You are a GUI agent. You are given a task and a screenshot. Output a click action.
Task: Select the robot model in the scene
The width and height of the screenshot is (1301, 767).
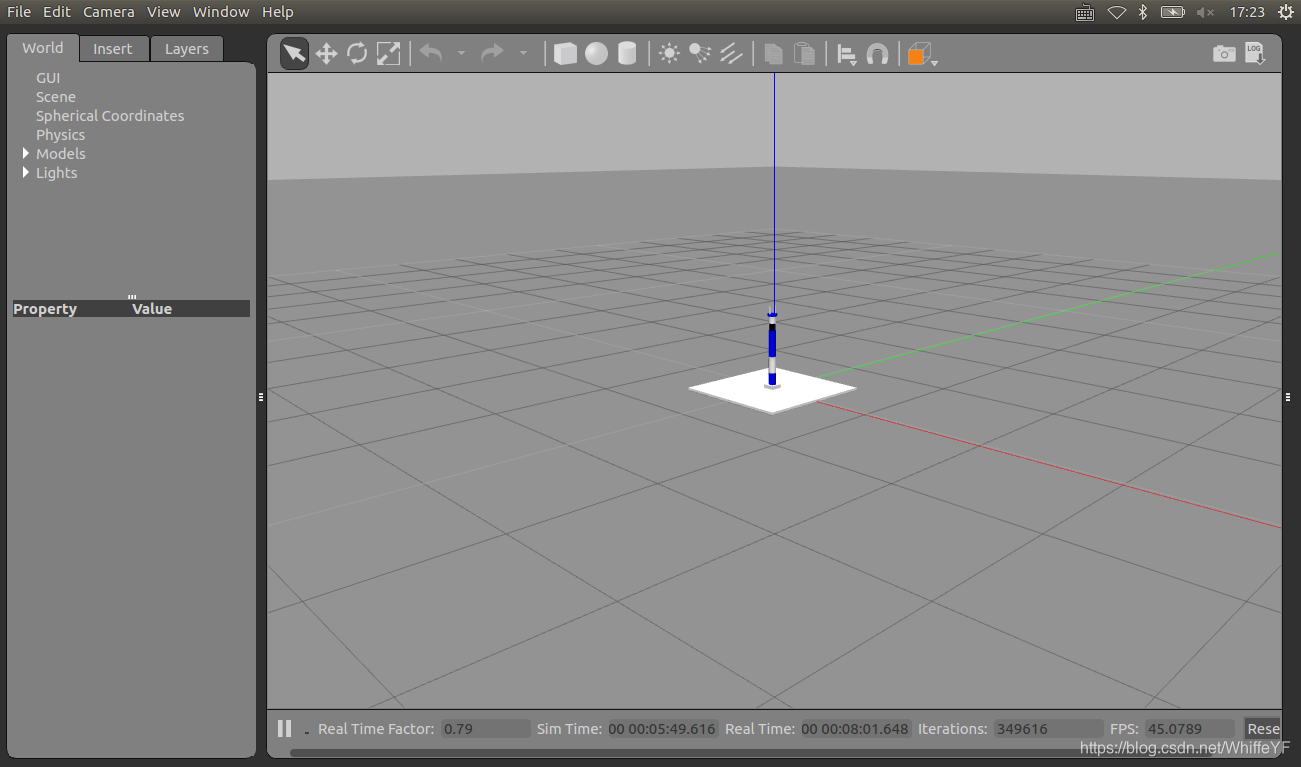click(x=772, y=348)
